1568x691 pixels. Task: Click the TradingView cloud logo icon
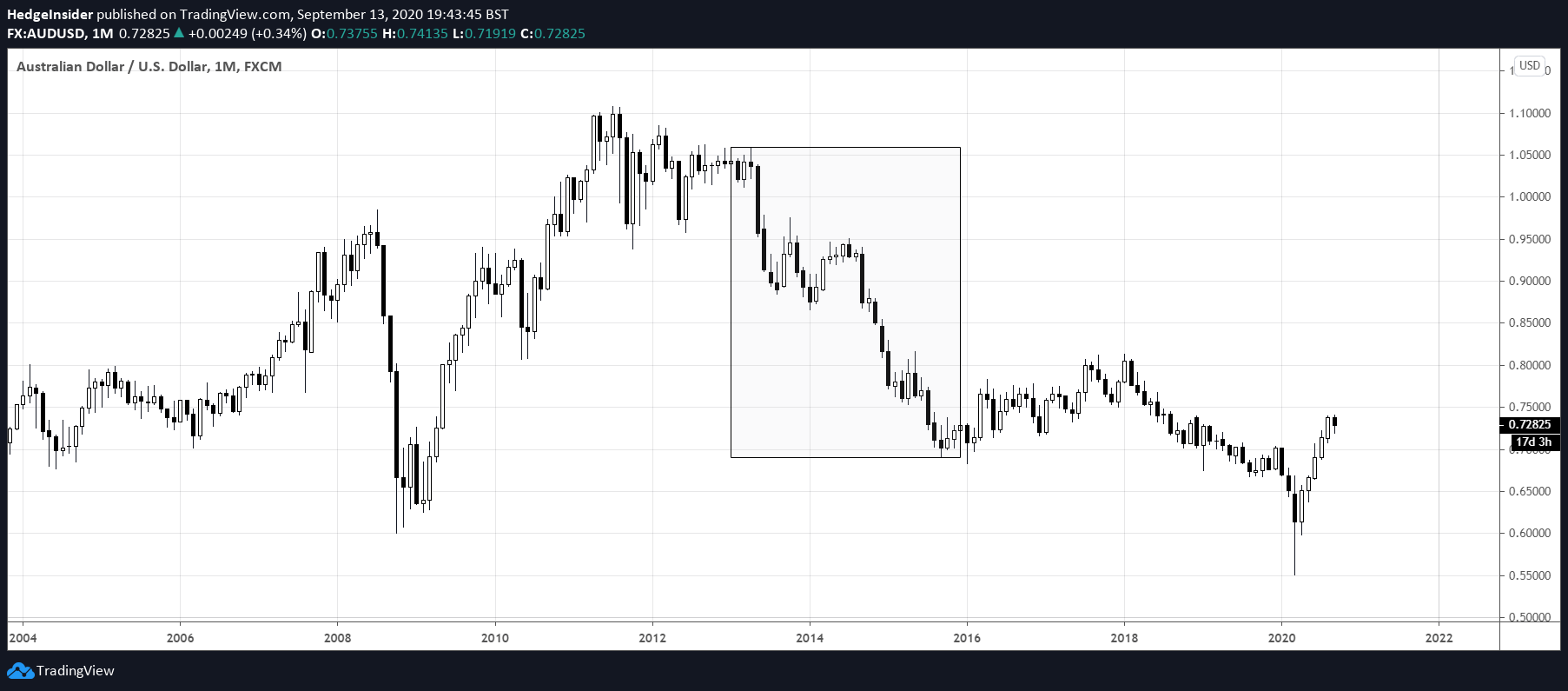coord(20,671)
